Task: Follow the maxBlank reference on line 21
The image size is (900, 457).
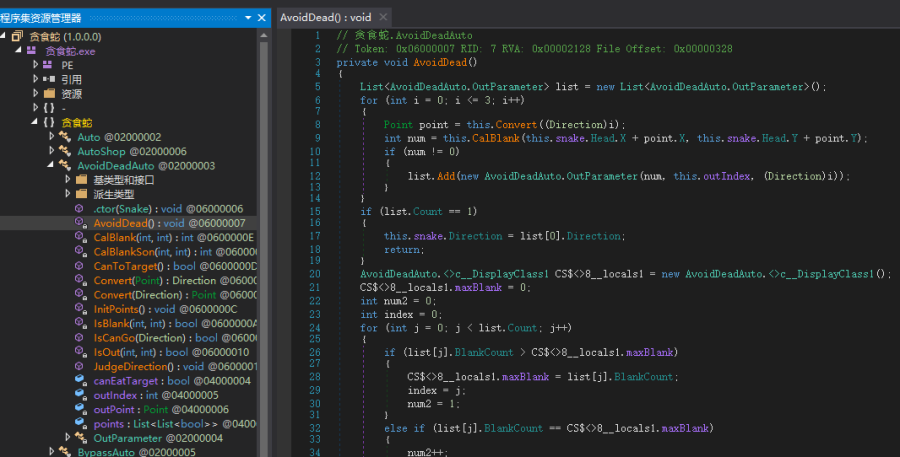Action: point(478,288)
